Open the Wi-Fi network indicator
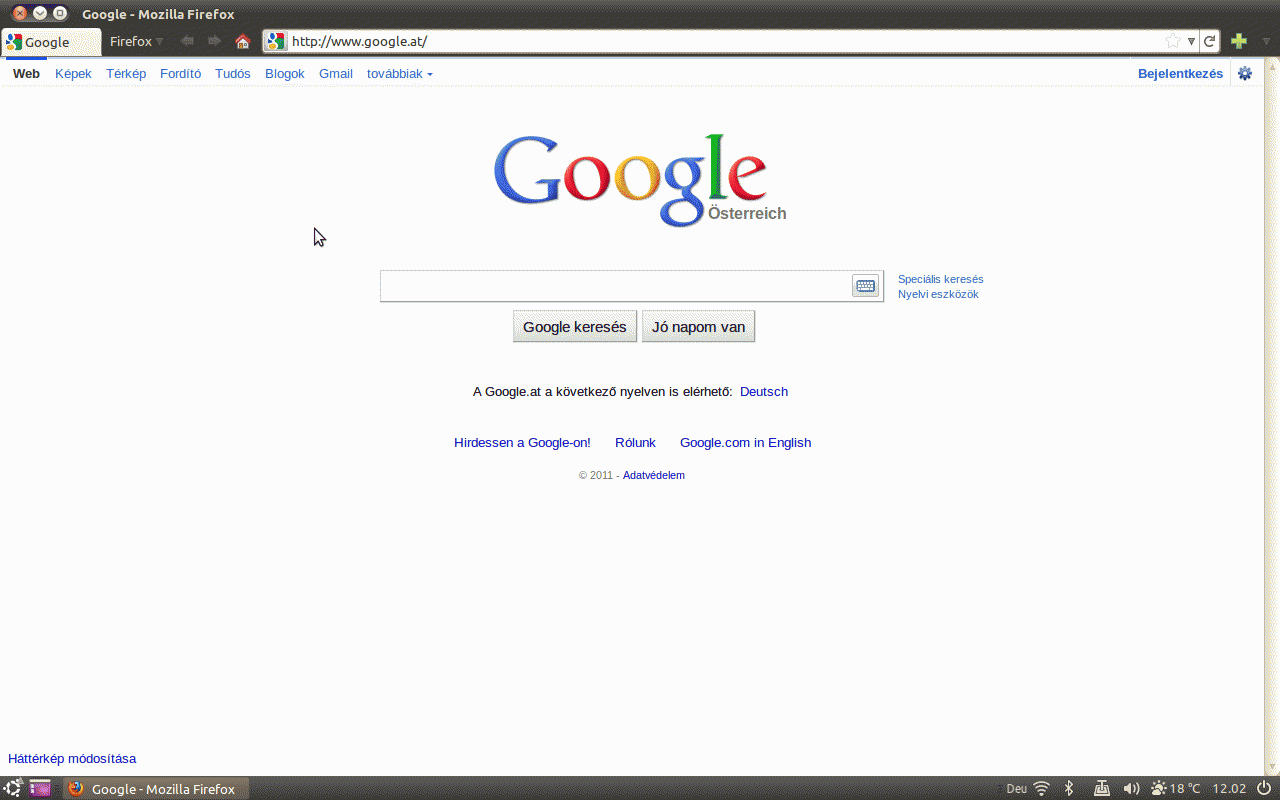 (1041, 788)
